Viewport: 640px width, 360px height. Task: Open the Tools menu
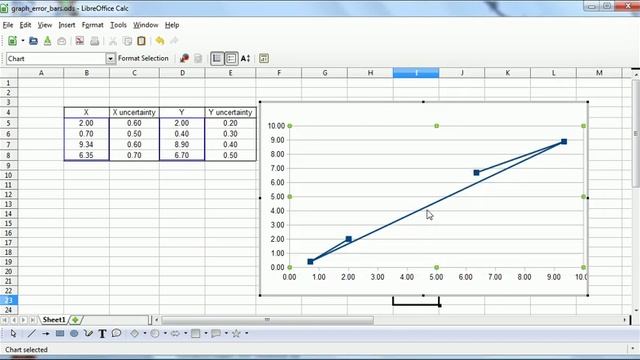pyautogui.click(x=118, y=25)
